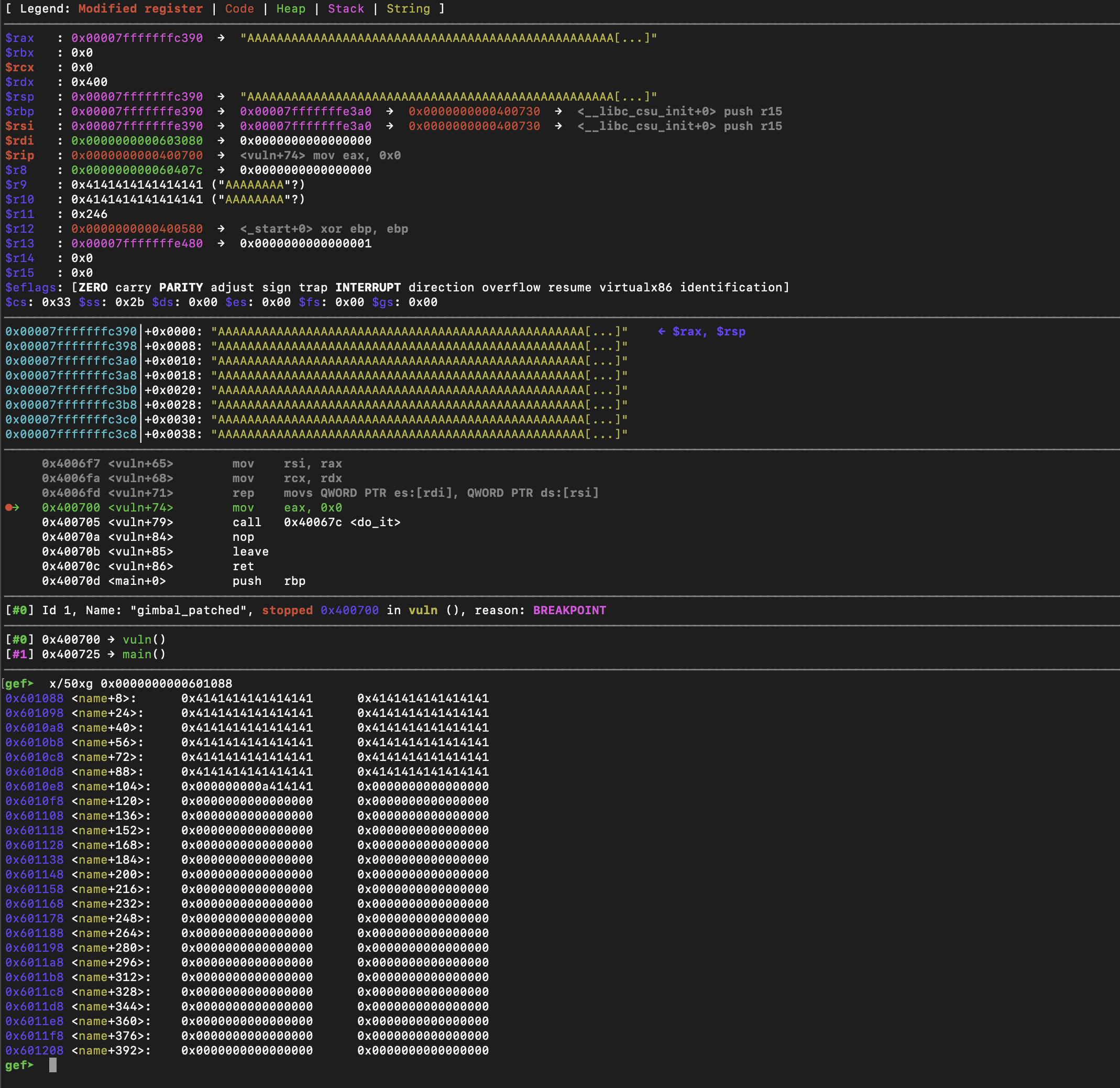
Task: Click the BREAKPOINT stop reason
Action: tap(569, 610)
